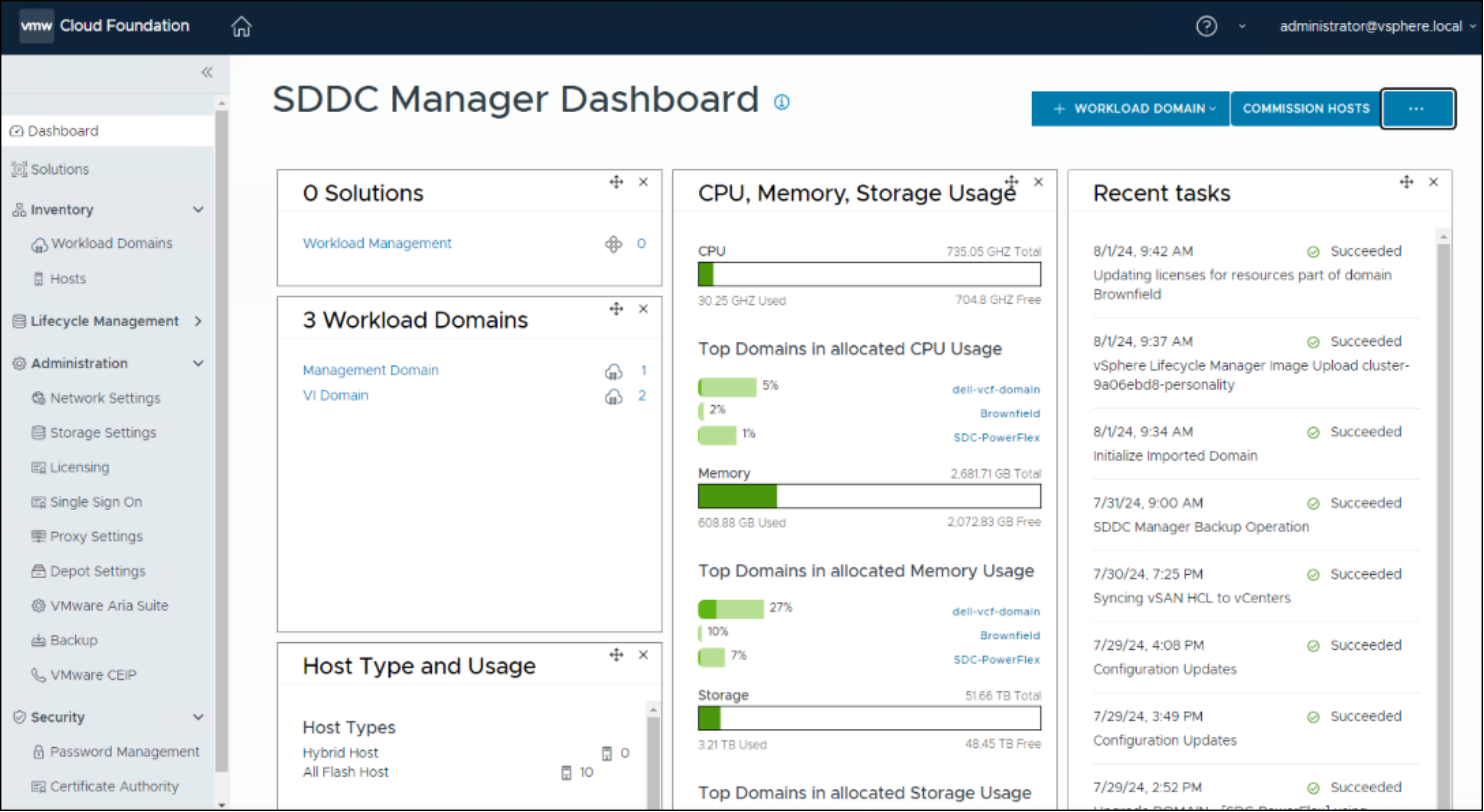Click cloud icon in VI Domain row
The image size is (1484, 812).
(x=613, y=396)
